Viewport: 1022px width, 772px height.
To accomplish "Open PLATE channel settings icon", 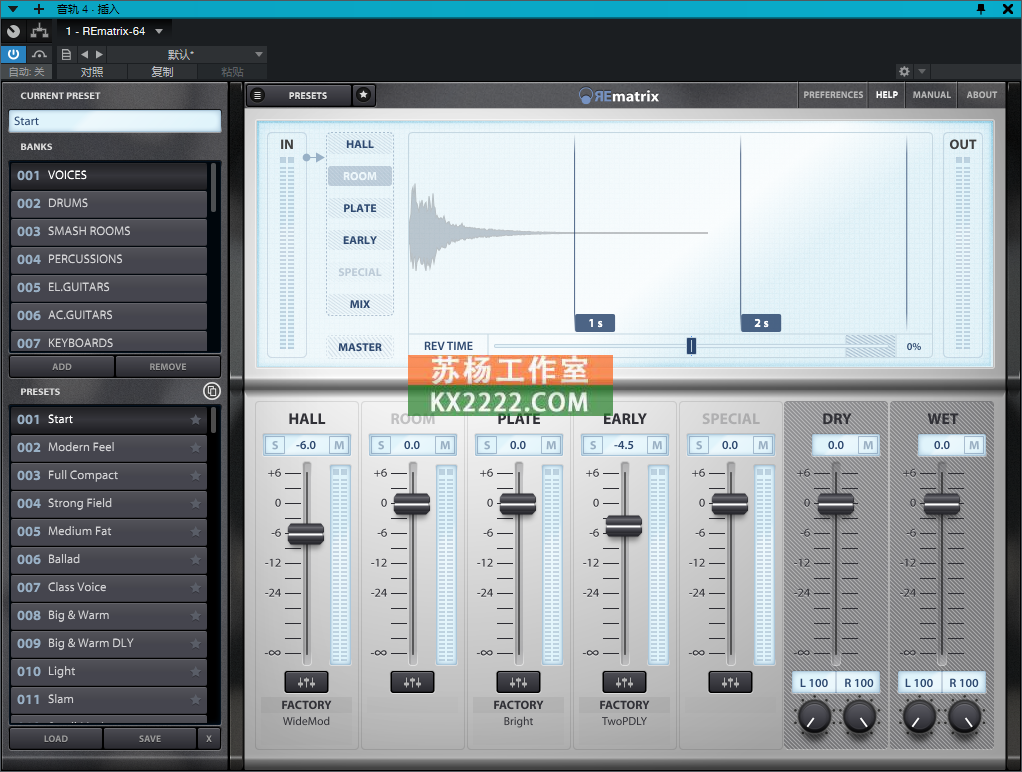I will tap(518, 682).
